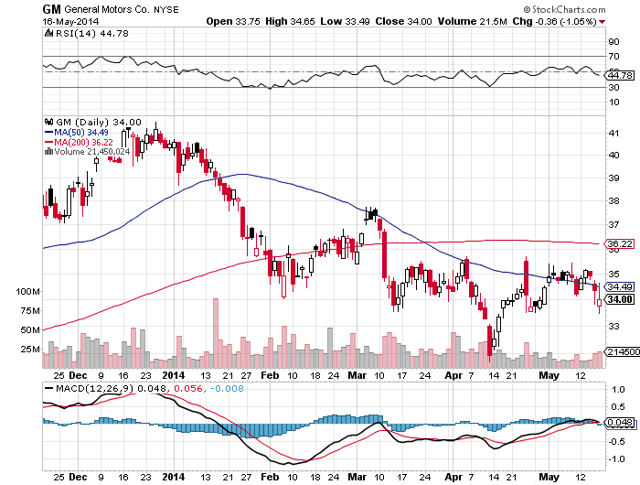Click the MA(200) 36.22 legend text

(84, 142)
